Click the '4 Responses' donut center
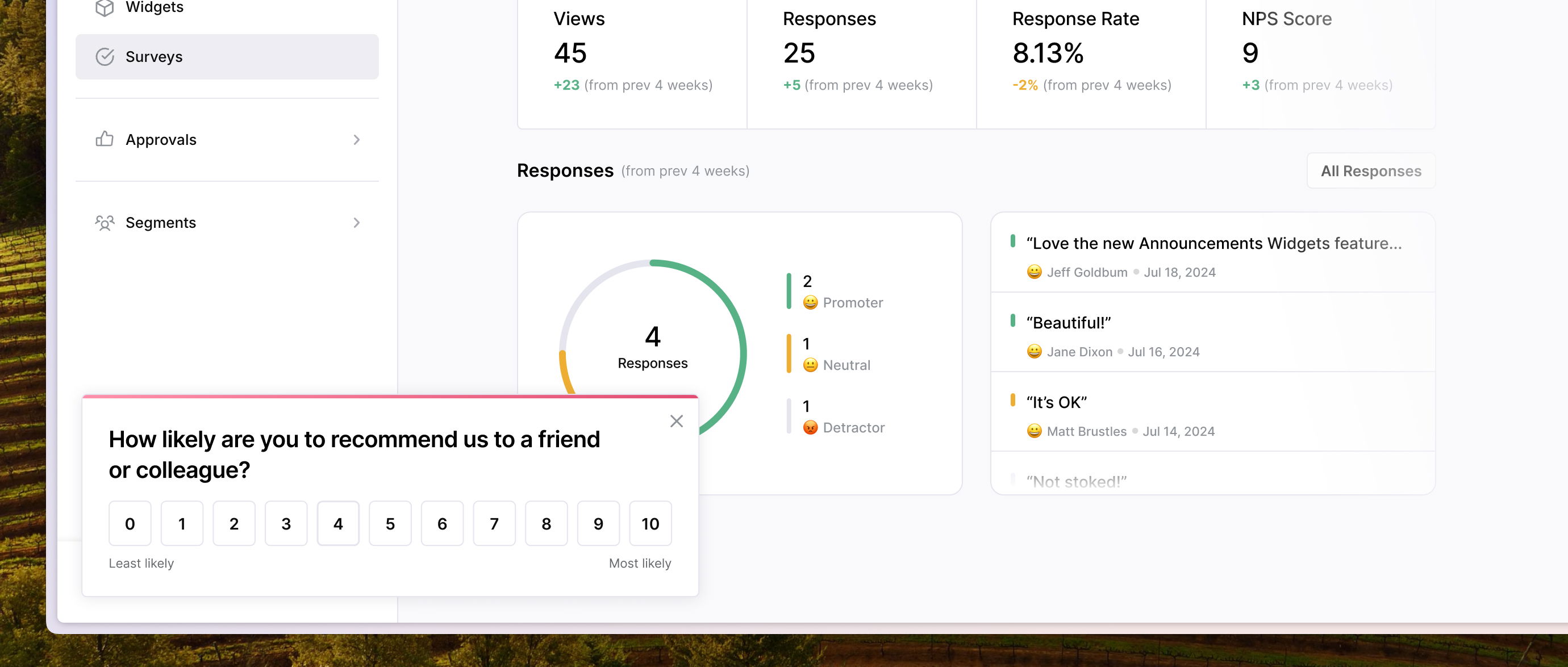 click(x=653, y=347)
